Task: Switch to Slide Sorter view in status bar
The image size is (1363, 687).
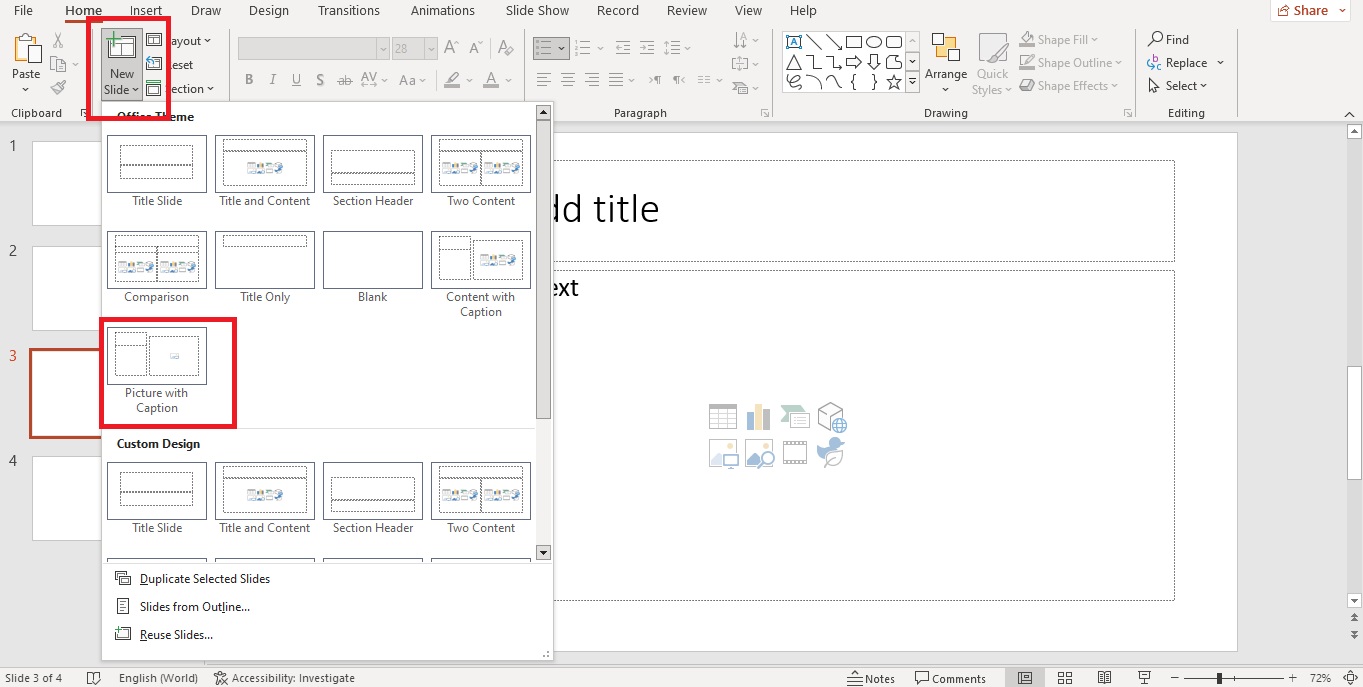Action: [x=1065, y=678]
